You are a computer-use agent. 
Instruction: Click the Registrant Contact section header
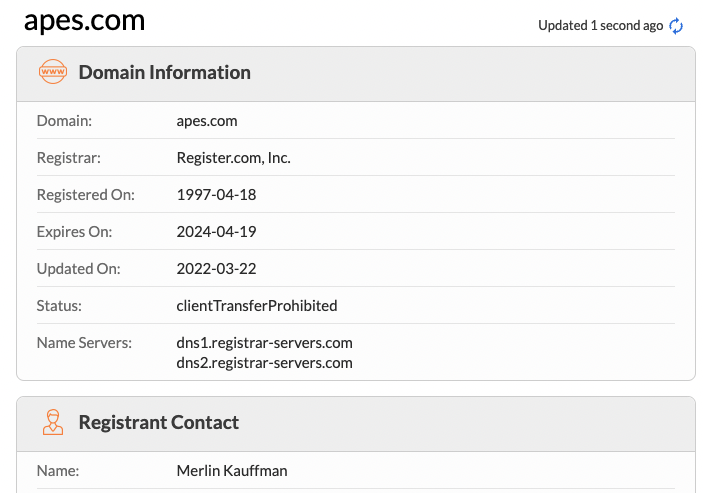[159, 422]
